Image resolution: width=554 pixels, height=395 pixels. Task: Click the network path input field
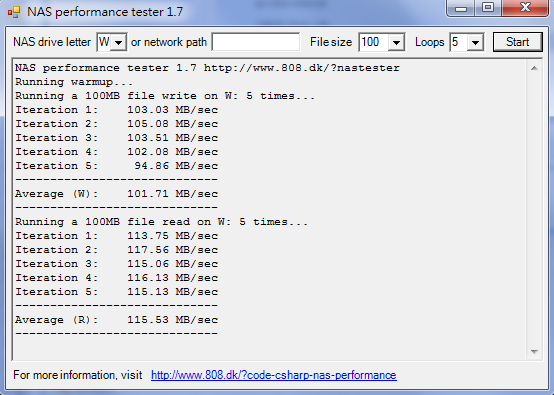coord(256,42)
